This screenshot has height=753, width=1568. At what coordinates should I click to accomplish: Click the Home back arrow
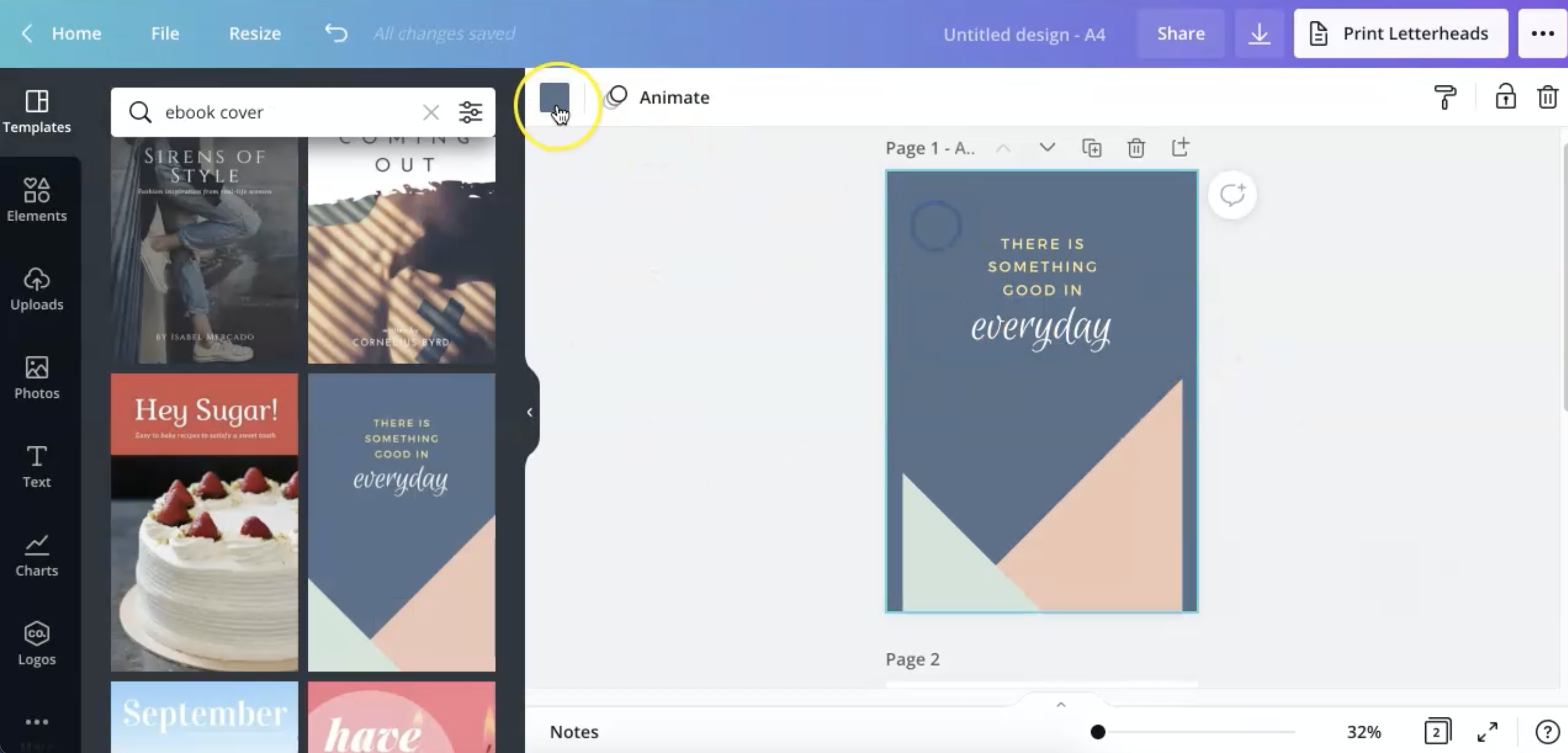coord(27,33)
